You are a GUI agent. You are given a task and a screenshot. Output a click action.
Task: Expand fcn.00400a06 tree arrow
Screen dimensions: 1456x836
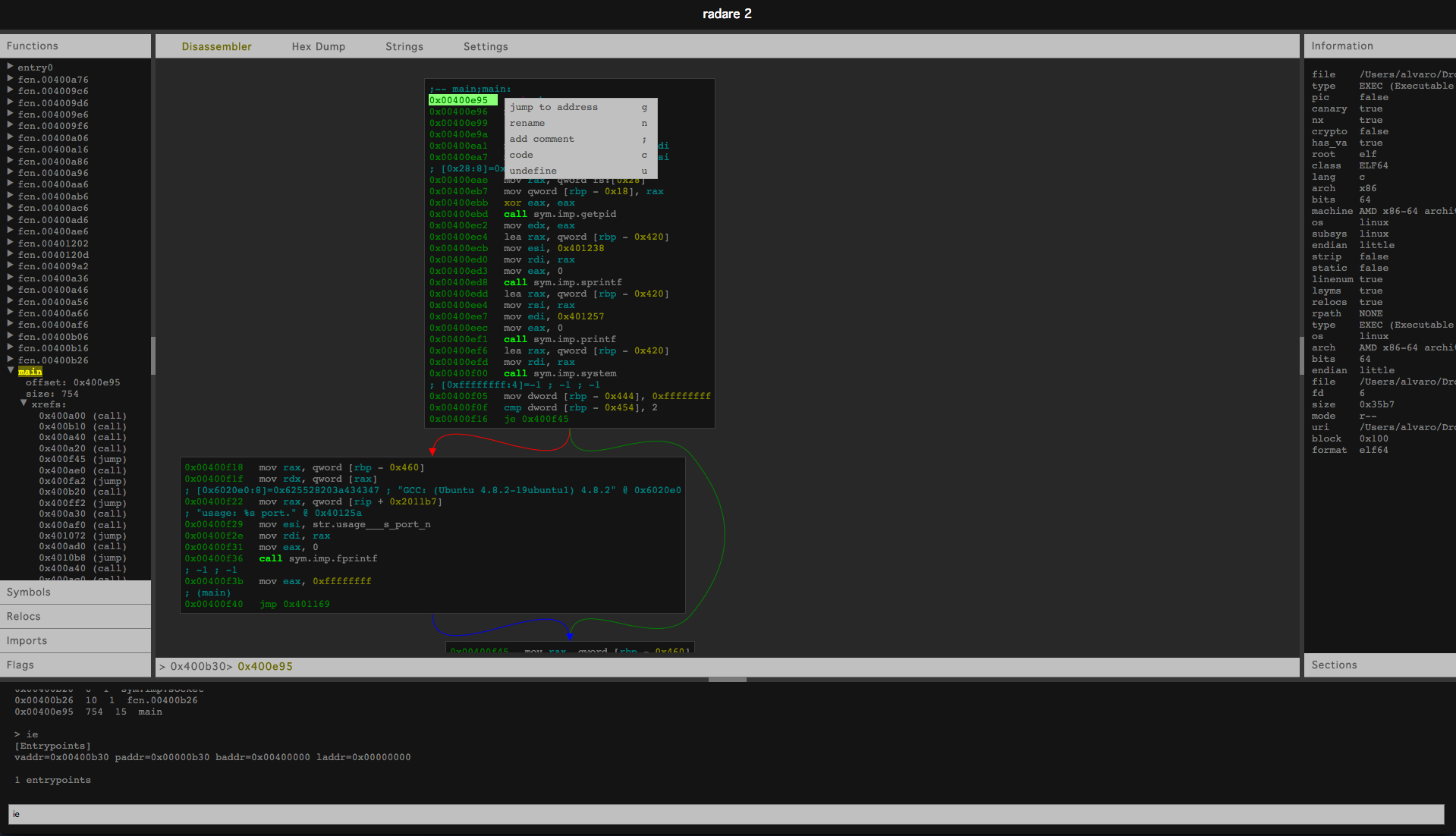[10, 137]
